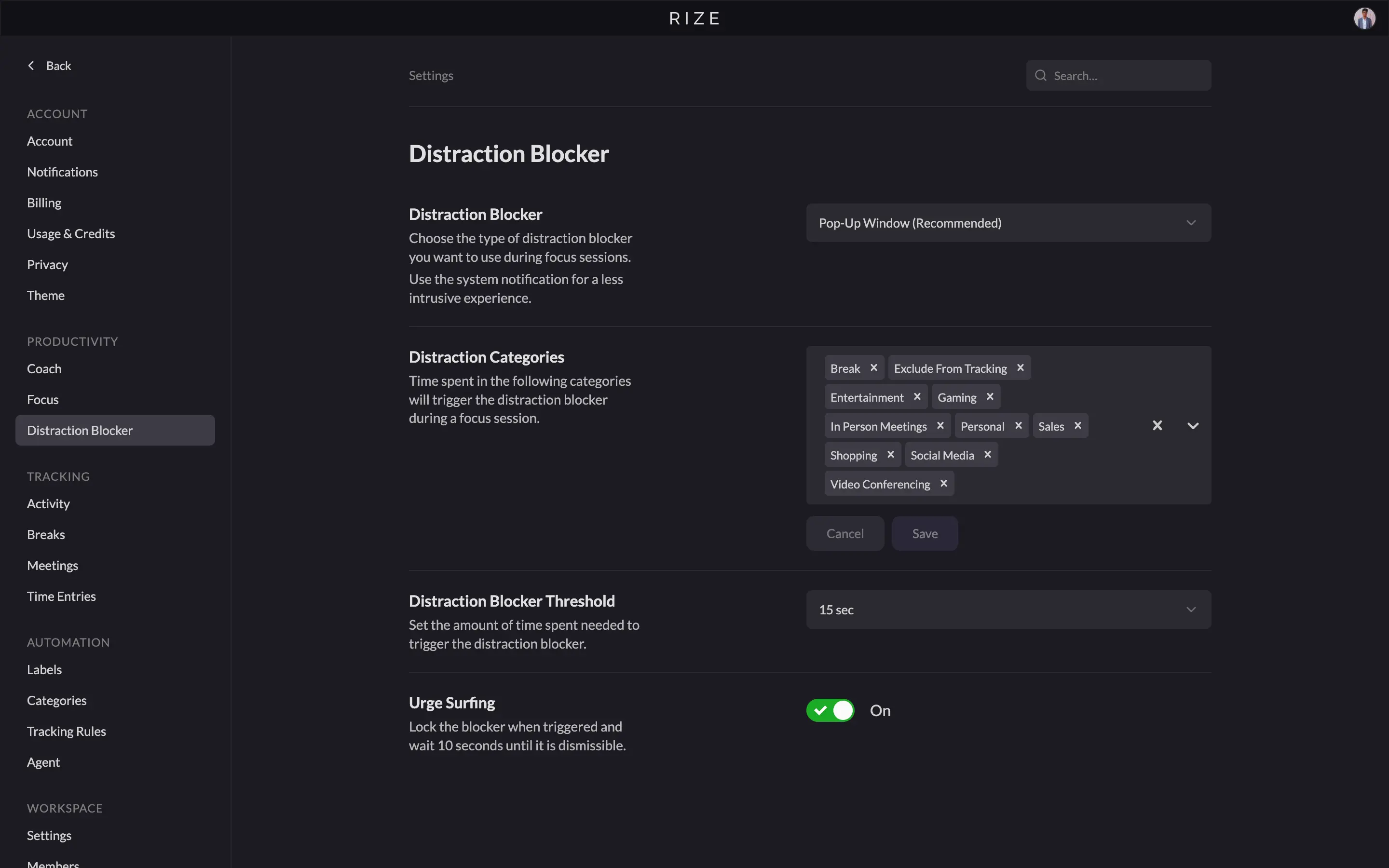1389x868 pixels.
Task: Select Distraction Blocker in sidebar
Action: point(115,430)
